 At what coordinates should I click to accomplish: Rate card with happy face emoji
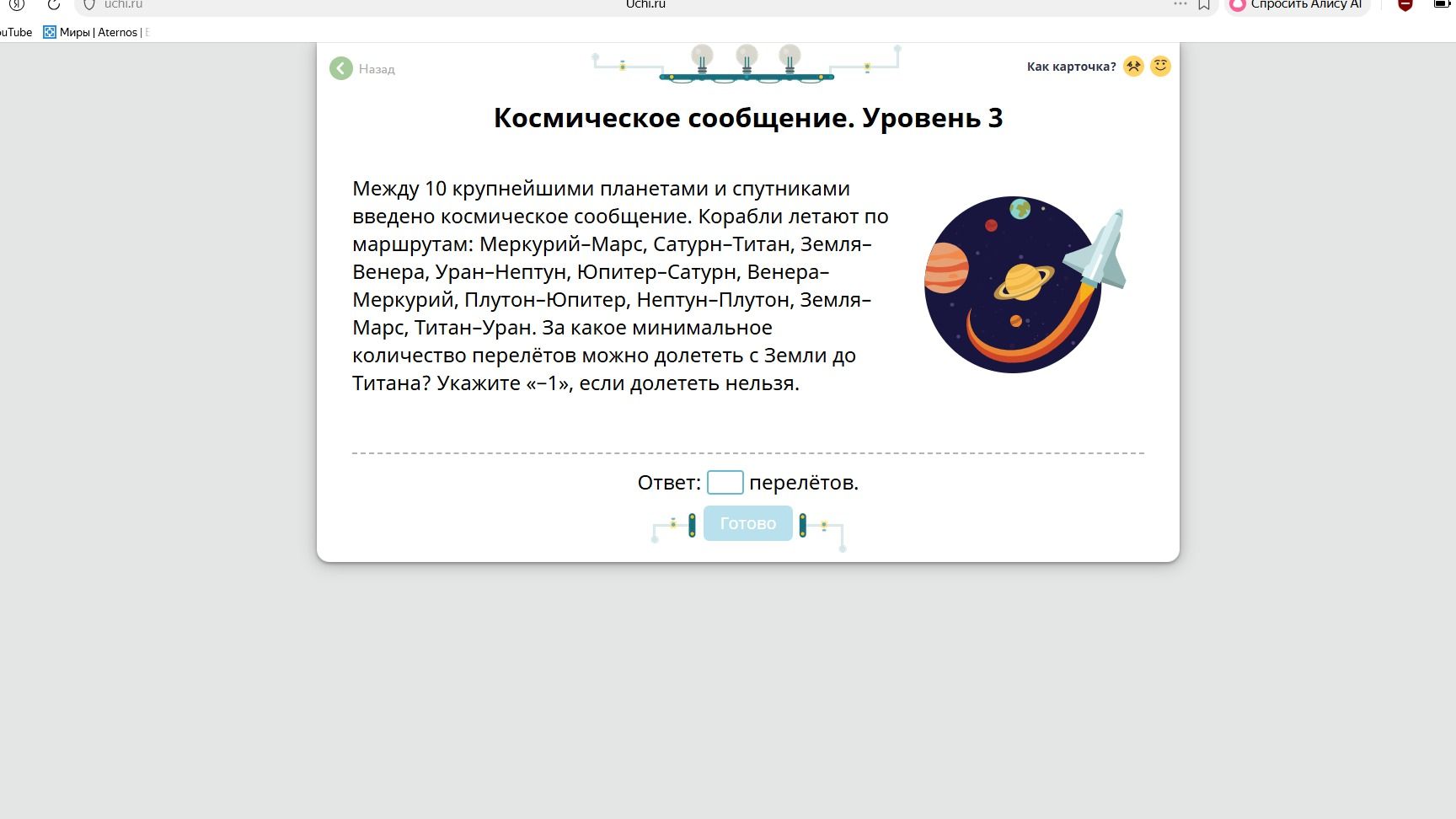click(x=1160, y=66)
